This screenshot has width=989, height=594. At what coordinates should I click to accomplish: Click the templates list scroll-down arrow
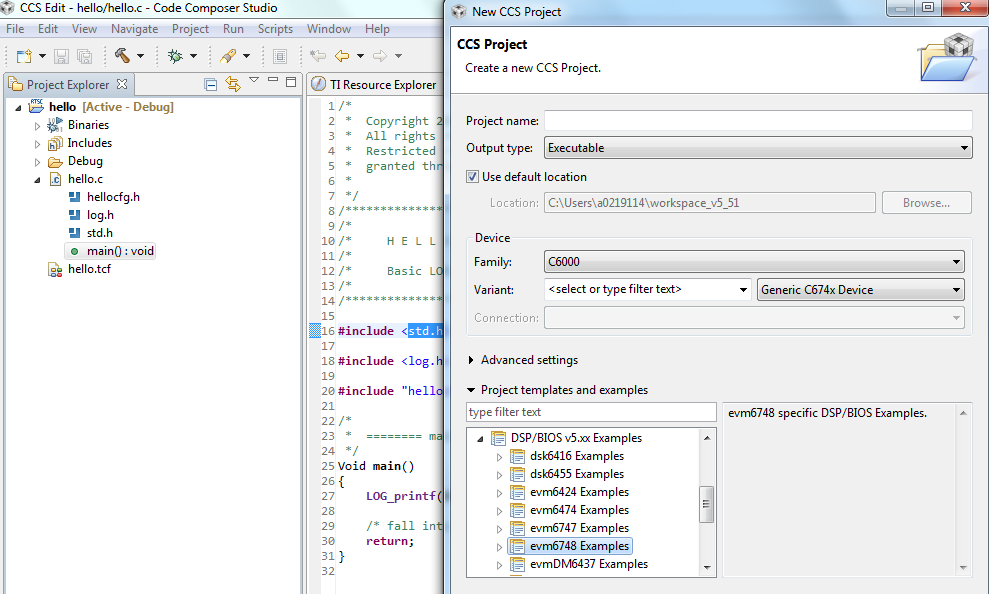point(707,568)
